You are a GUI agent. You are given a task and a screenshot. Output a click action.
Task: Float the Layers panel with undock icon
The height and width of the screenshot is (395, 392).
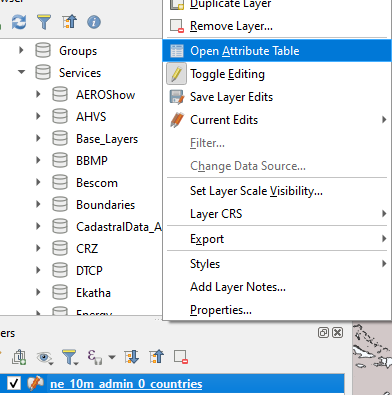[x=323, y=333]
